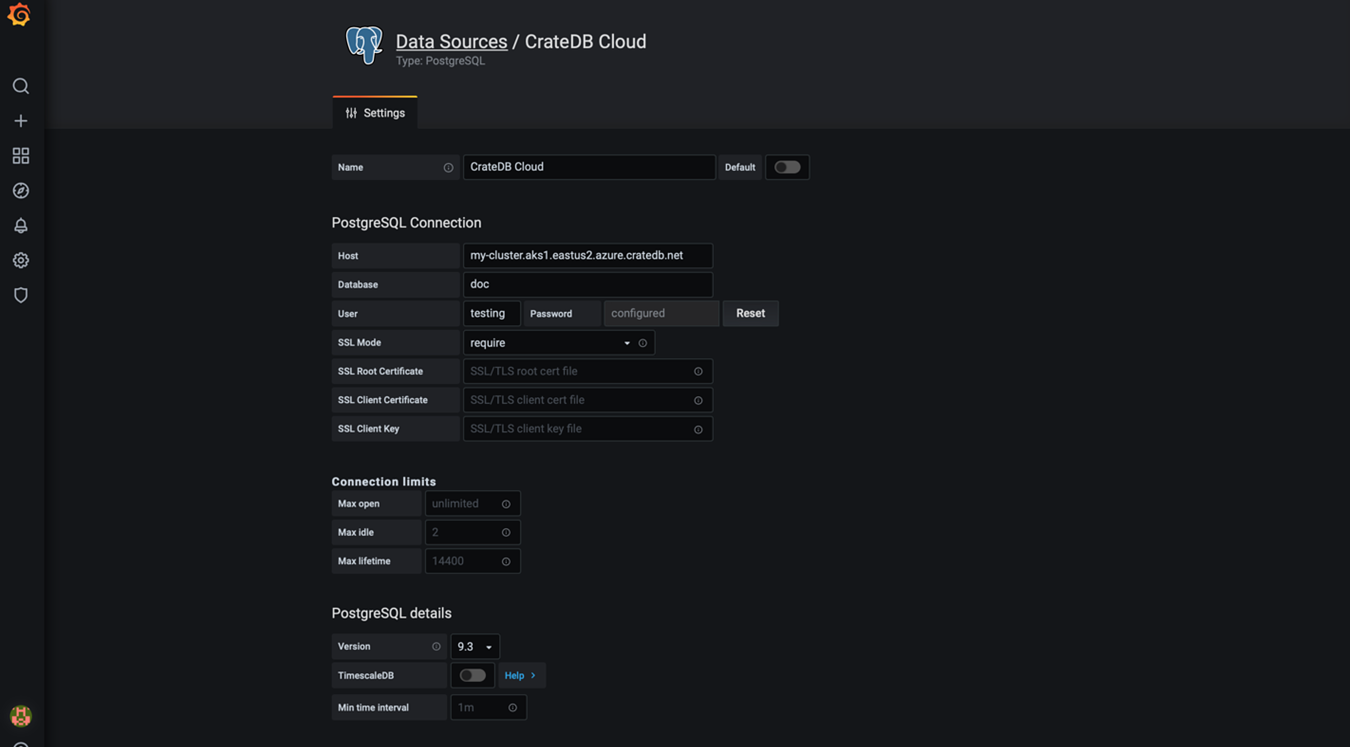Open the Version 9.3 dropdown
1350x747 pixels.
click(475, 647)
